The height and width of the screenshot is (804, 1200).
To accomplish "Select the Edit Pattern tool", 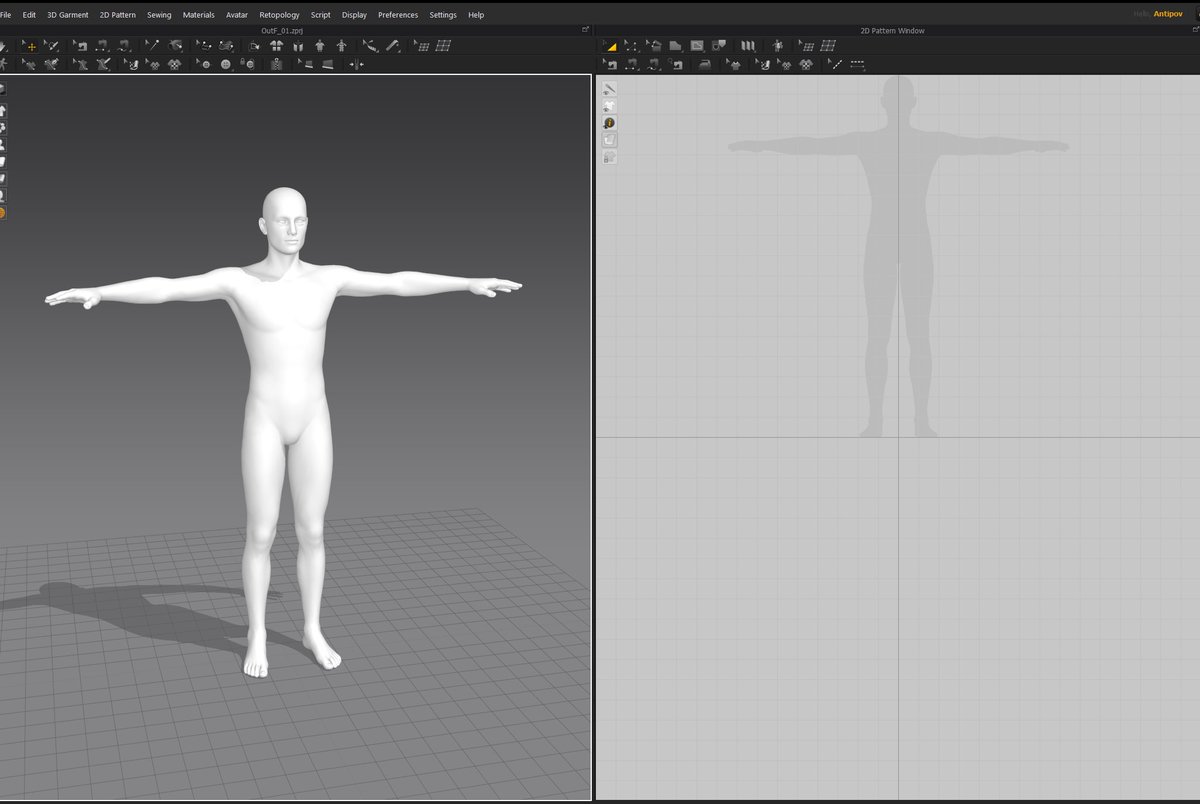I will tap(632, 46).
